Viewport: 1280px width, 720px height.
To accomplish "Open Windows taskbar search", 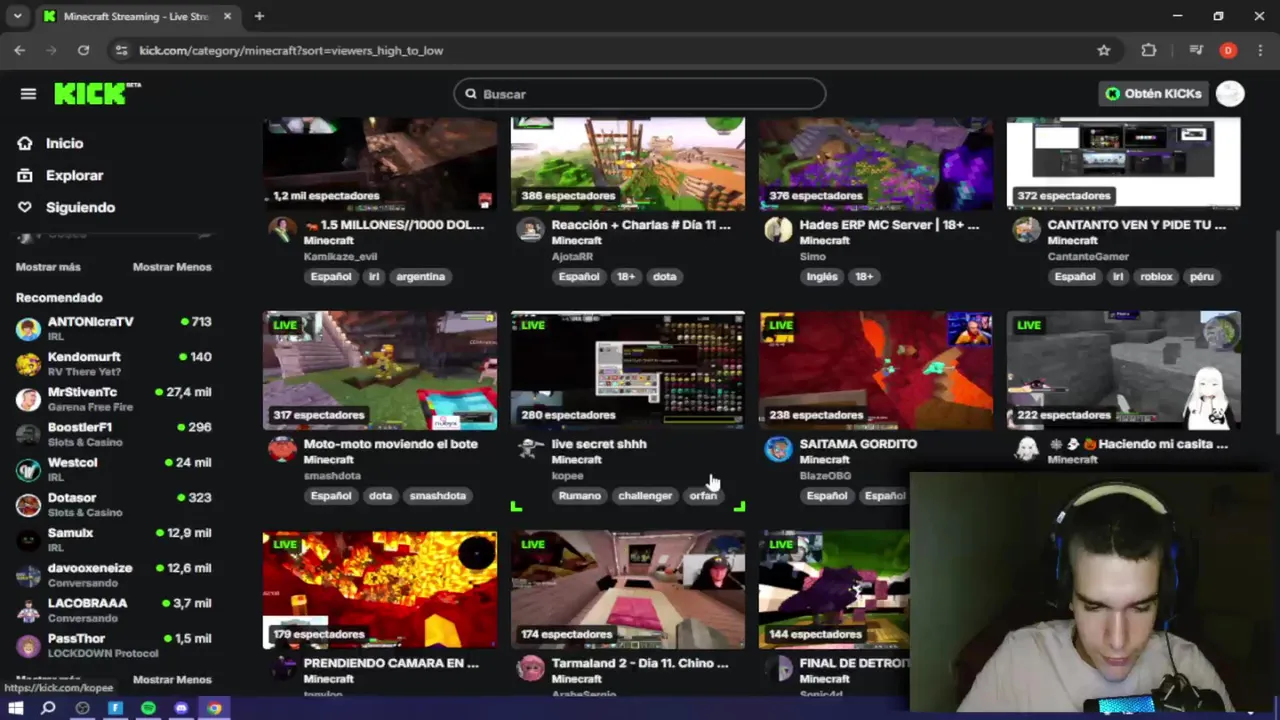I will point(48,708).
